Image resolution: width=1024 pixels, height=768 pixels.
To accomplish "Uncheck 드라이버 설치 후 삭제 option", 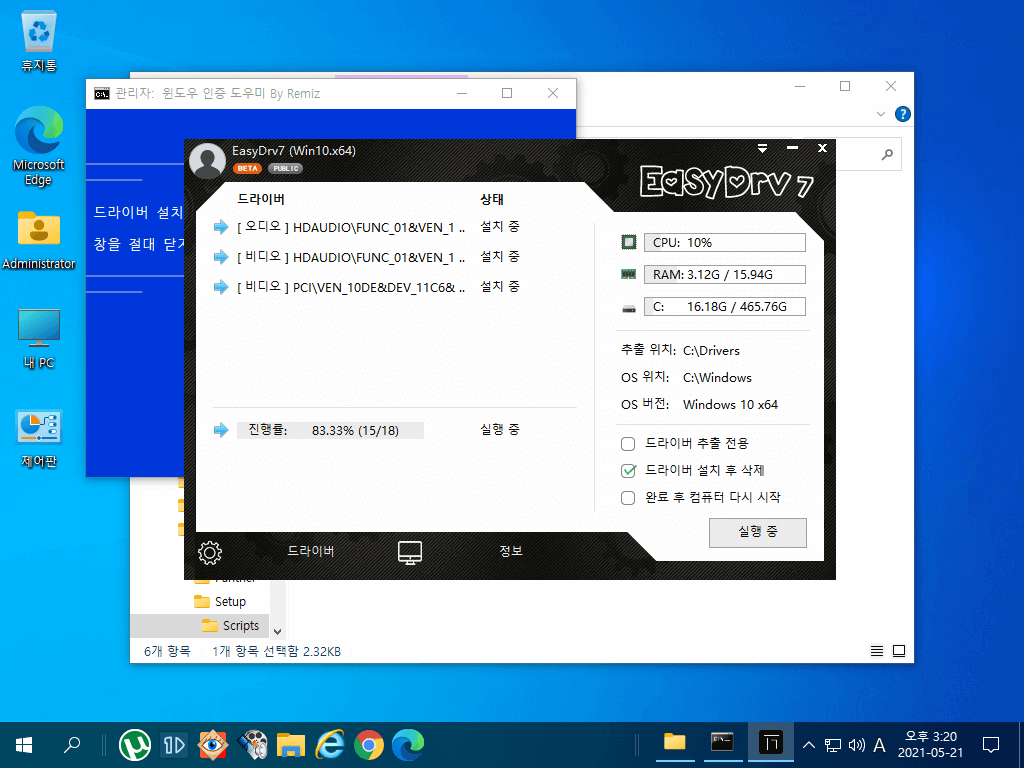I will [628, 471].
